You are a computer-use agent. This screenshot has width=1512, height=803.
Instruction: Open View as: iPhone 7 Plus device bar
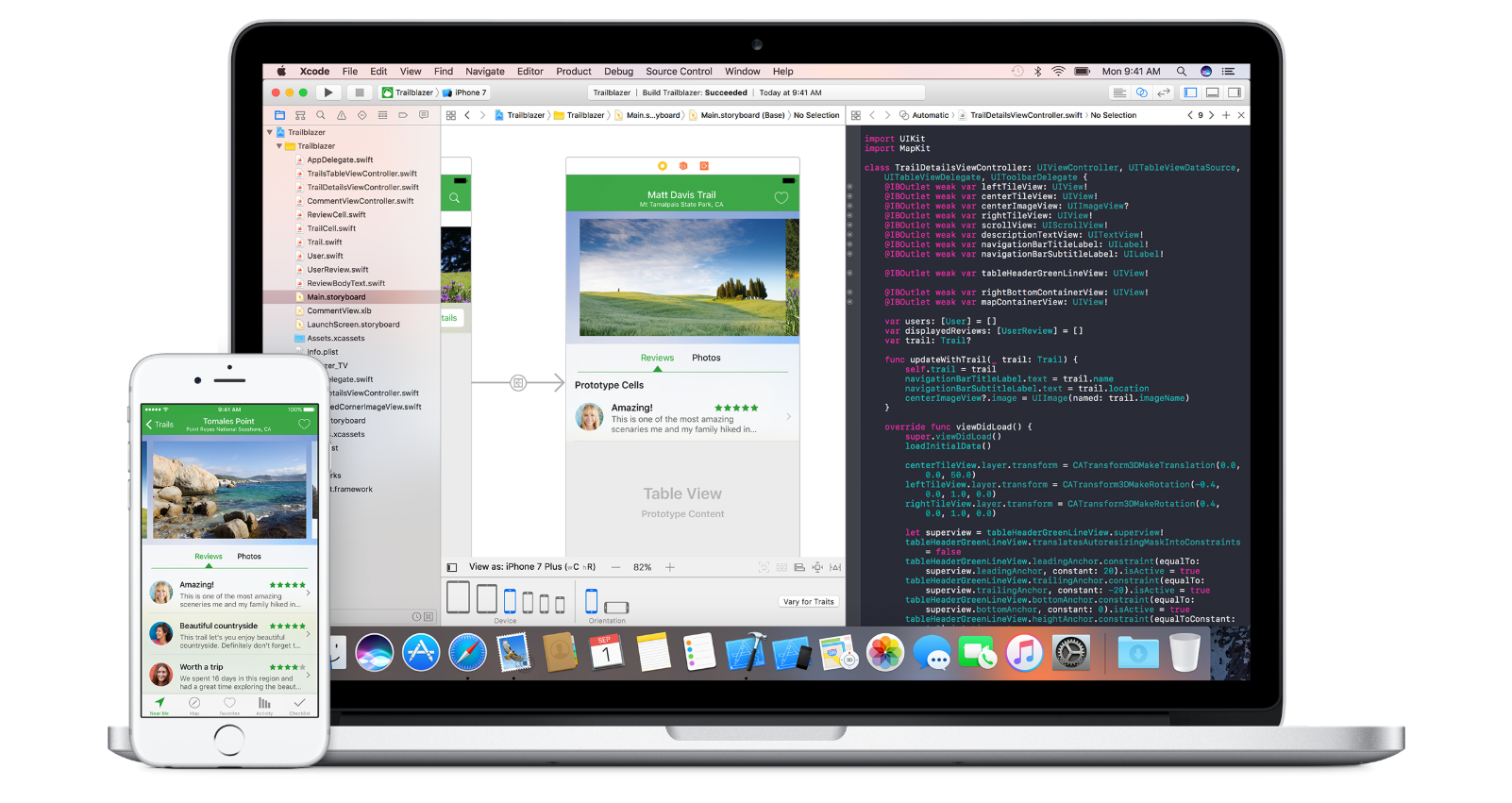[x=532, y=567]
